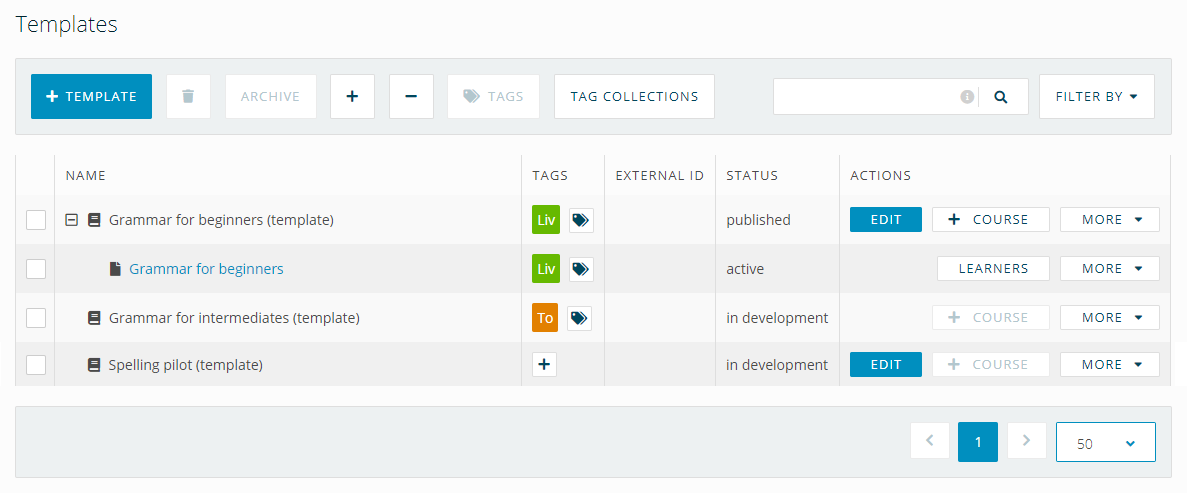This screenshot has height=493, width=1187.
Task: Click the info icon inside search field
Action: (967, 97)
